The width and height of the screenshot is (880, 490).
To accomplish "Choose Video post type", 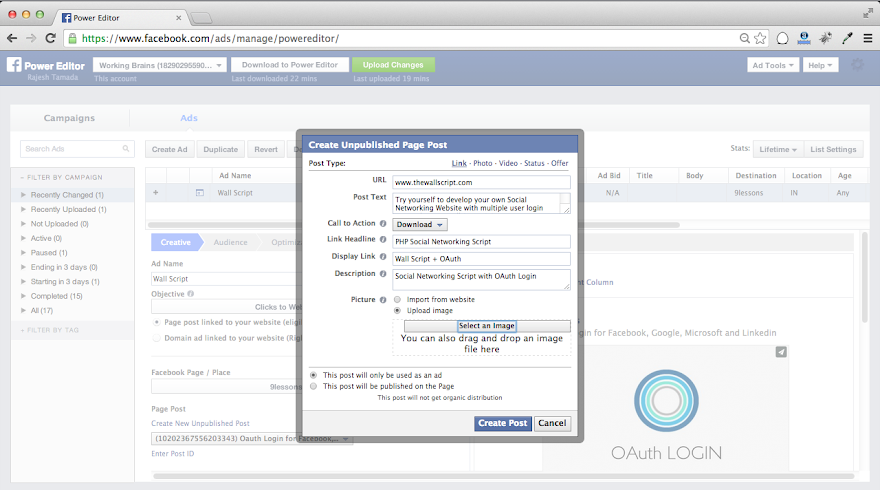I will click(x=508, y=163).
